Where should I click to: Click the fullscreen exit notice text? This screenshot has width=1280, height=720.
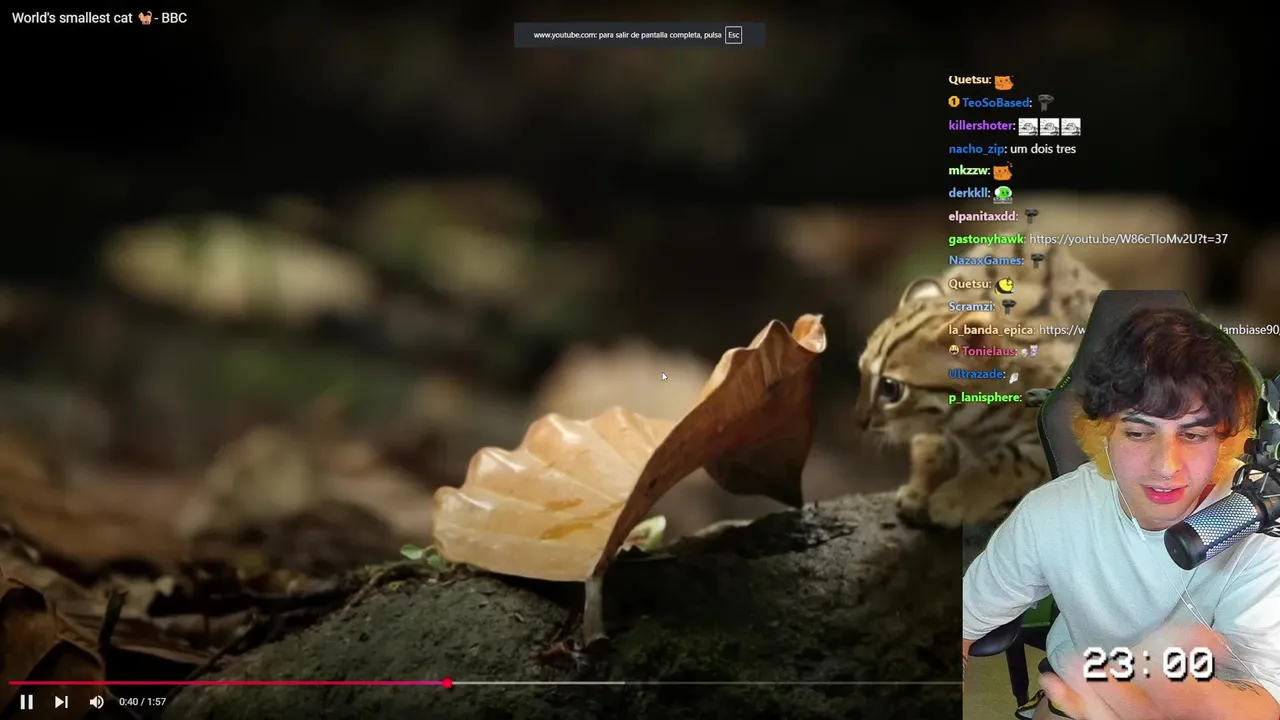click(627, 35)
